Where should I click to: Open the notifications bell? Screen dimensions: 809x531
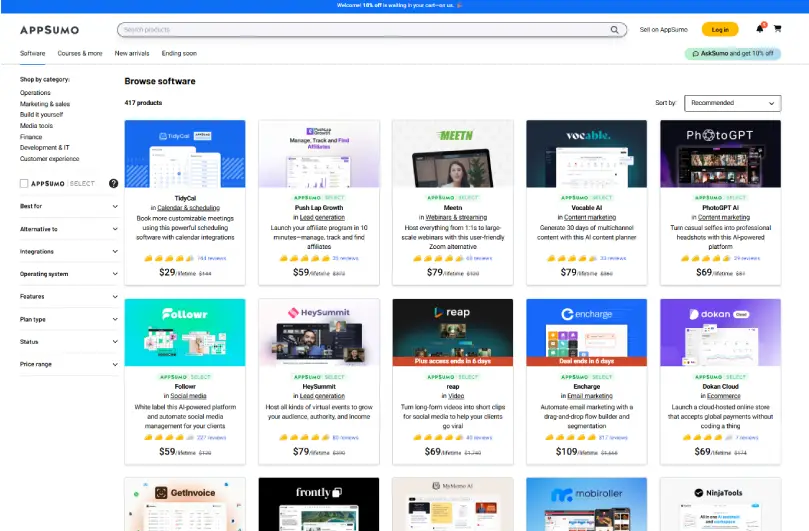click(x=760, y=29)
